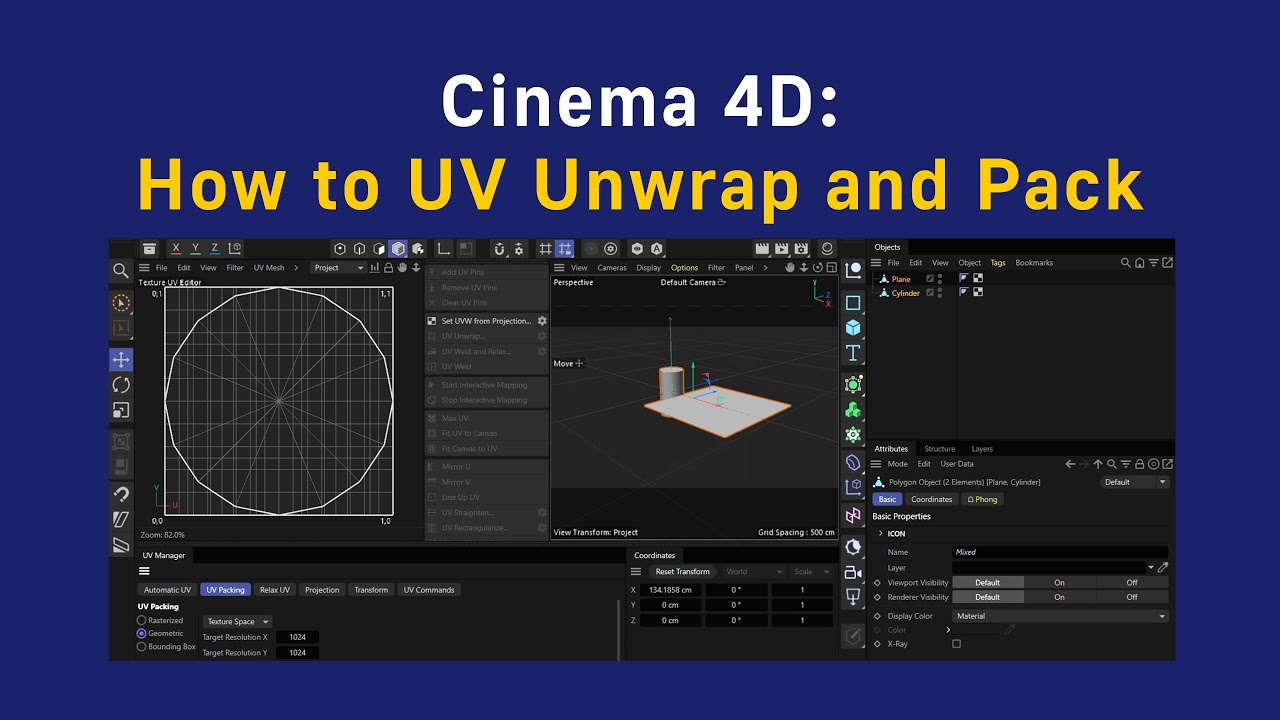Open the Automatic UV tab button
Screen dimensions: 1280x720
point(167,590)
